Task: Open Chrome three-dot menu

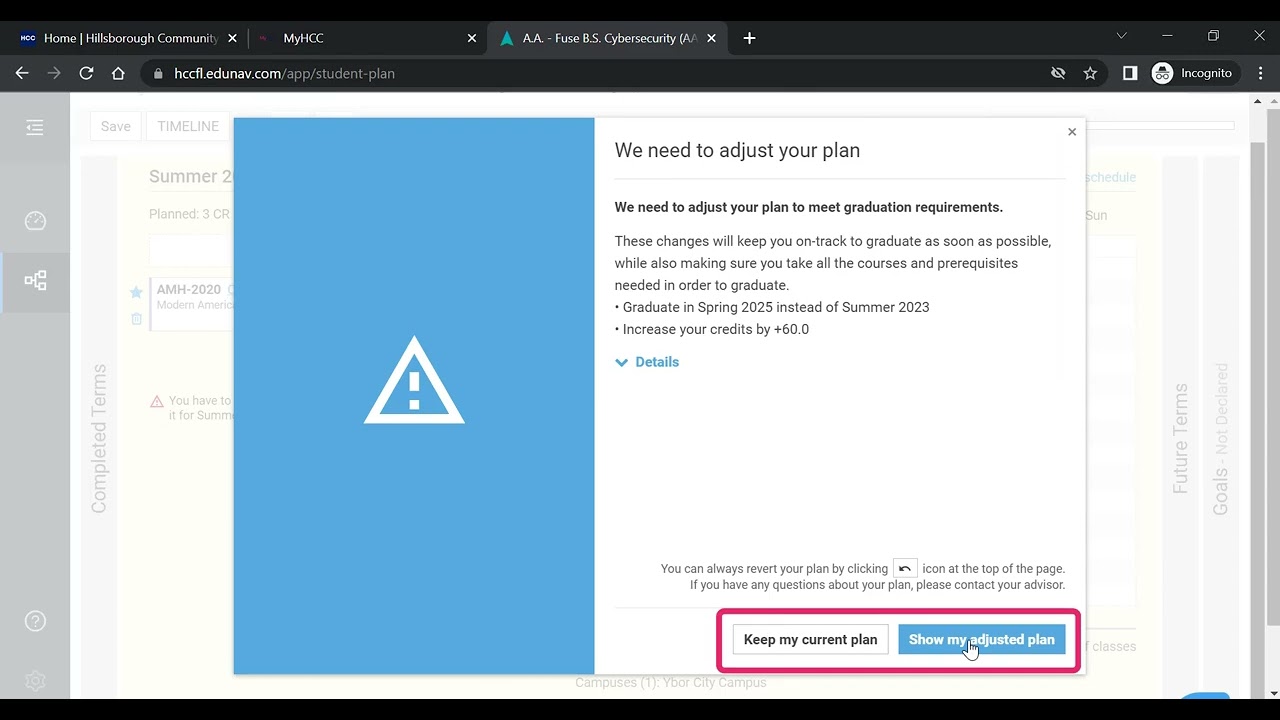Action: coord(1260,73)
